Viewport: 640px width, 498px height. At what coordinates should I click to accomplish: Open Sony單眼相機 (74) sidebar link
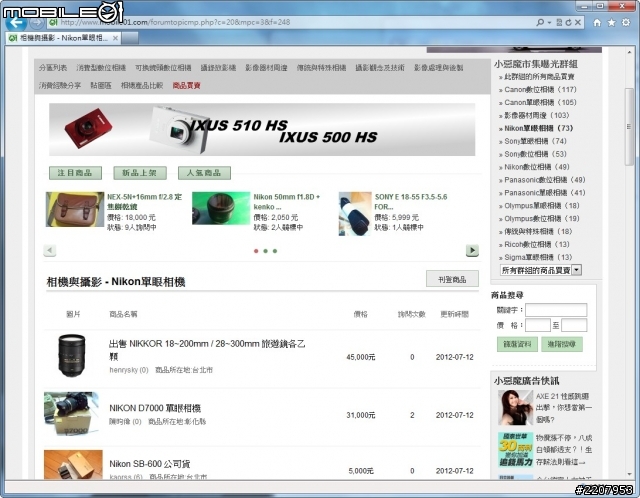tap(536, 141)
